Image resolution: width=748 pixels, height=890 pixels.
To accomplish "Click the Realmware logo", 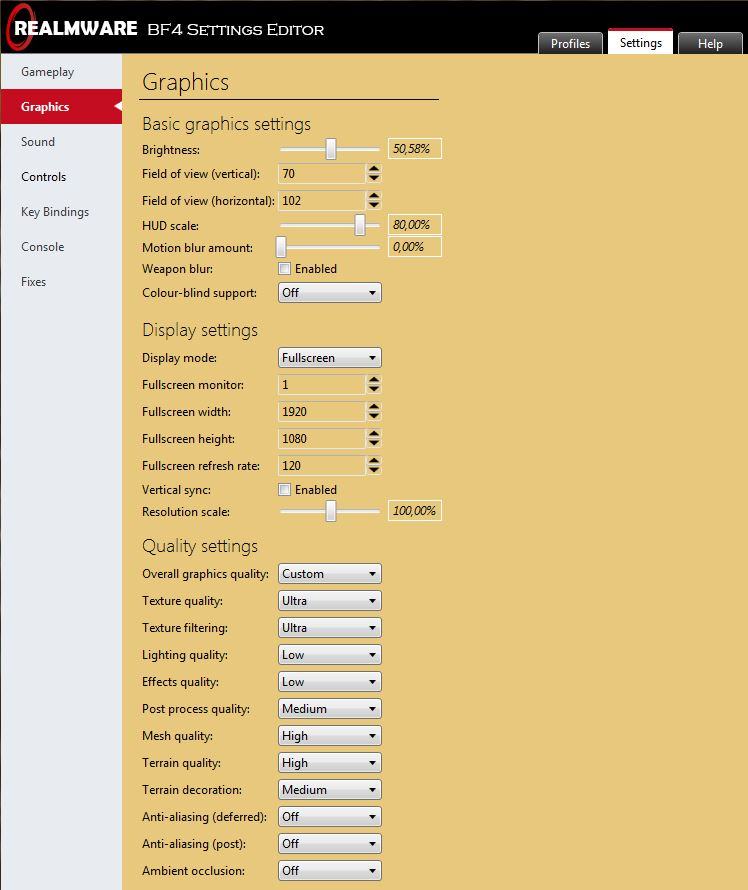I will pyautogui.click(x=72, y=28).
